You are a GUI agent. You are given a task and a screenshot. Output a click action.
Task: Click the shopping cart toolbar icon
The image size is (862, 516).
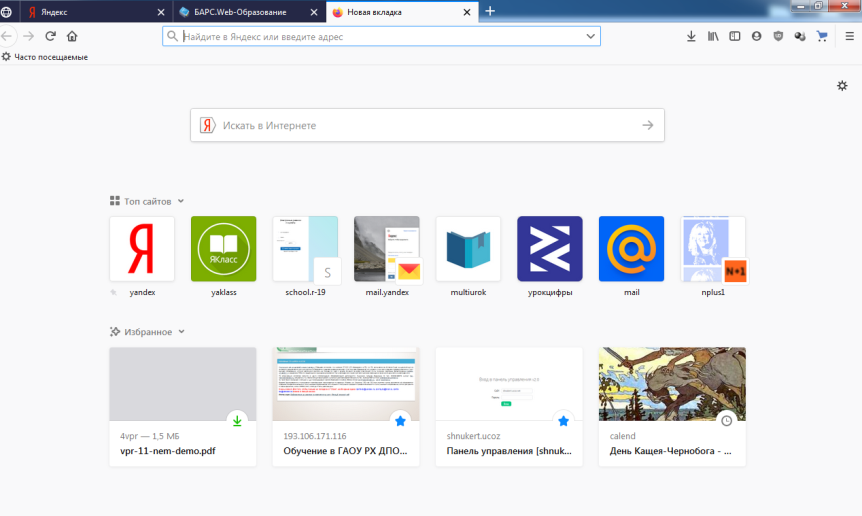pos(822,36)
